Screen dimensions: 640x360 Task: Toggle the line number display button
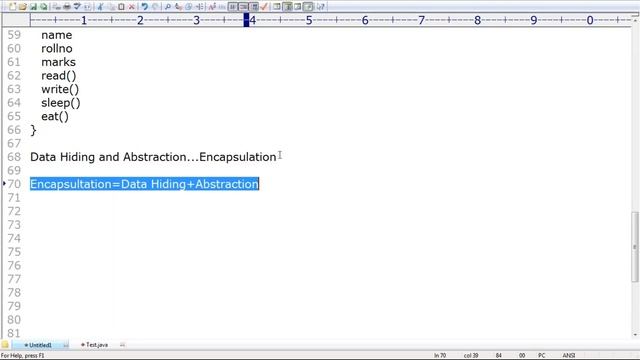click(x=243, y=7)
